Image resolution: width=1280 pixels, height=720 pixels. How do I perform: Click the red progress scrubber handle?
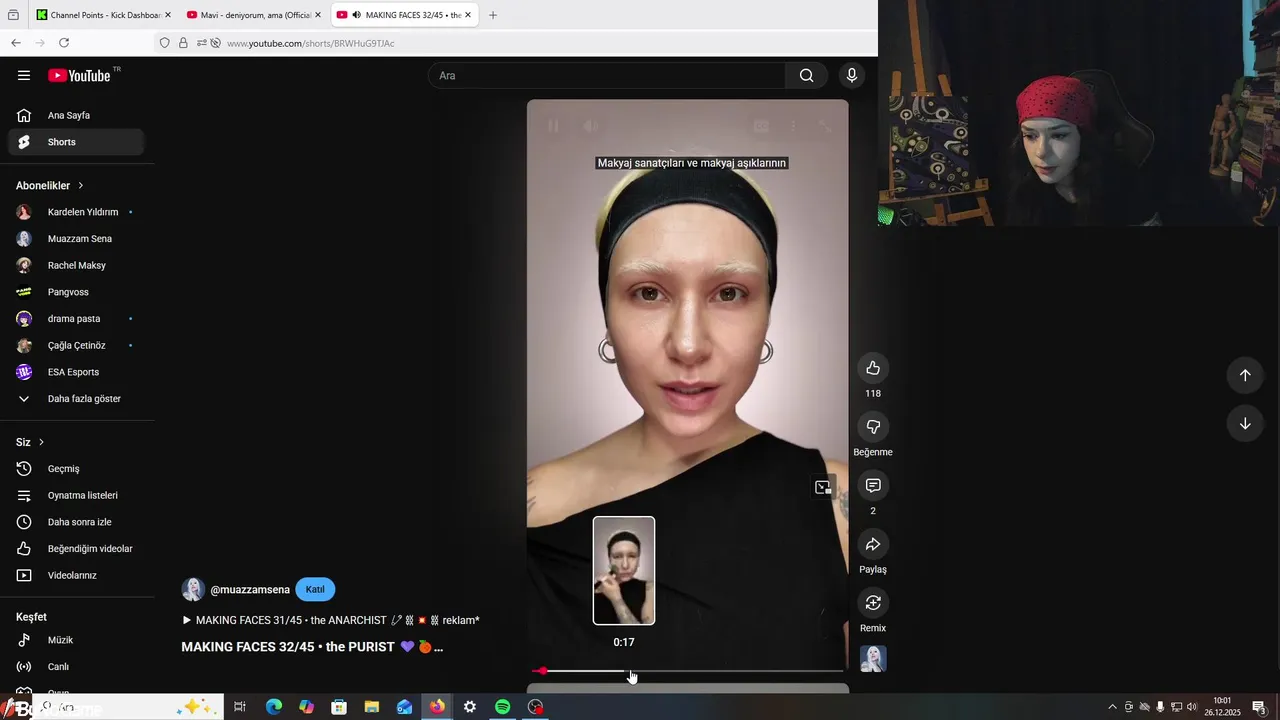(543, 671)
